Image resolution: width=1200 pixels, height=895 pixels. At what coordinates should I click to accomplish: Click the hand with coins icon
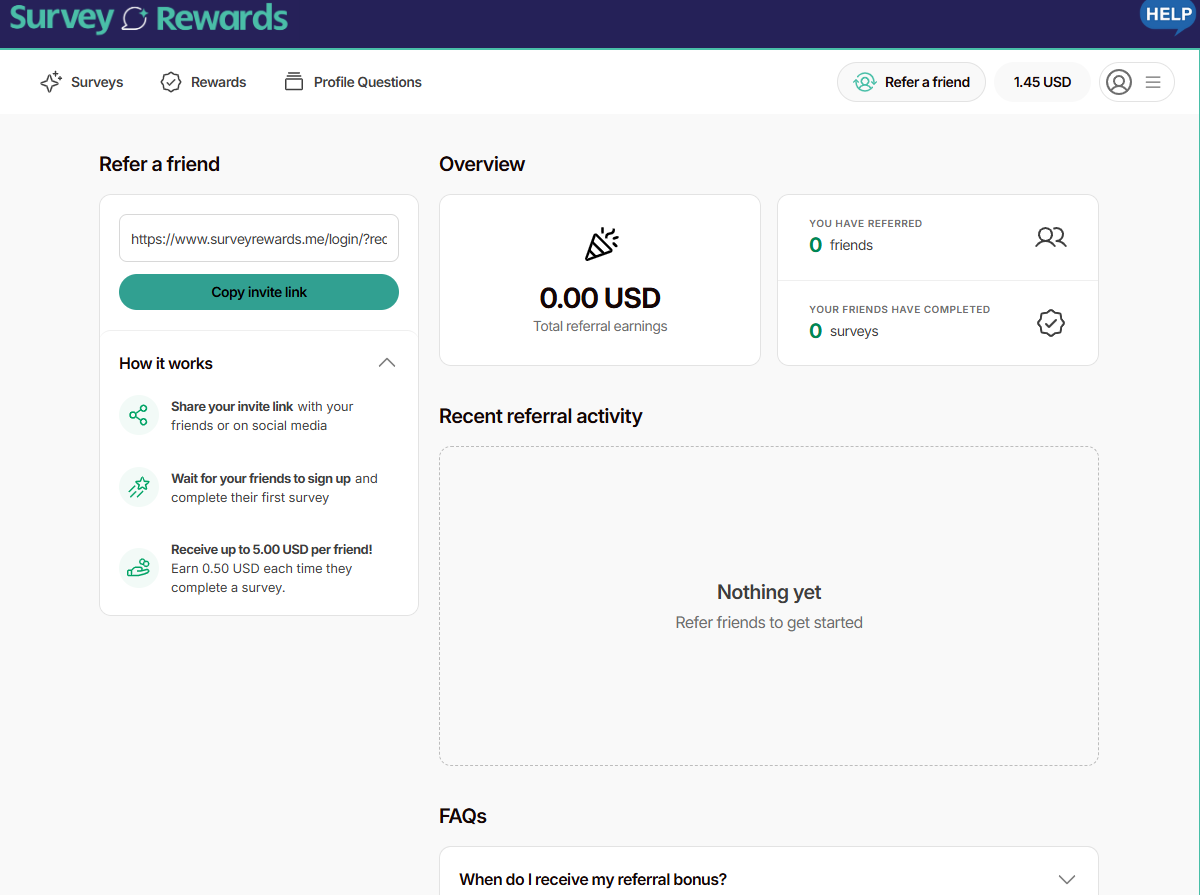click(x=138, y=567)
